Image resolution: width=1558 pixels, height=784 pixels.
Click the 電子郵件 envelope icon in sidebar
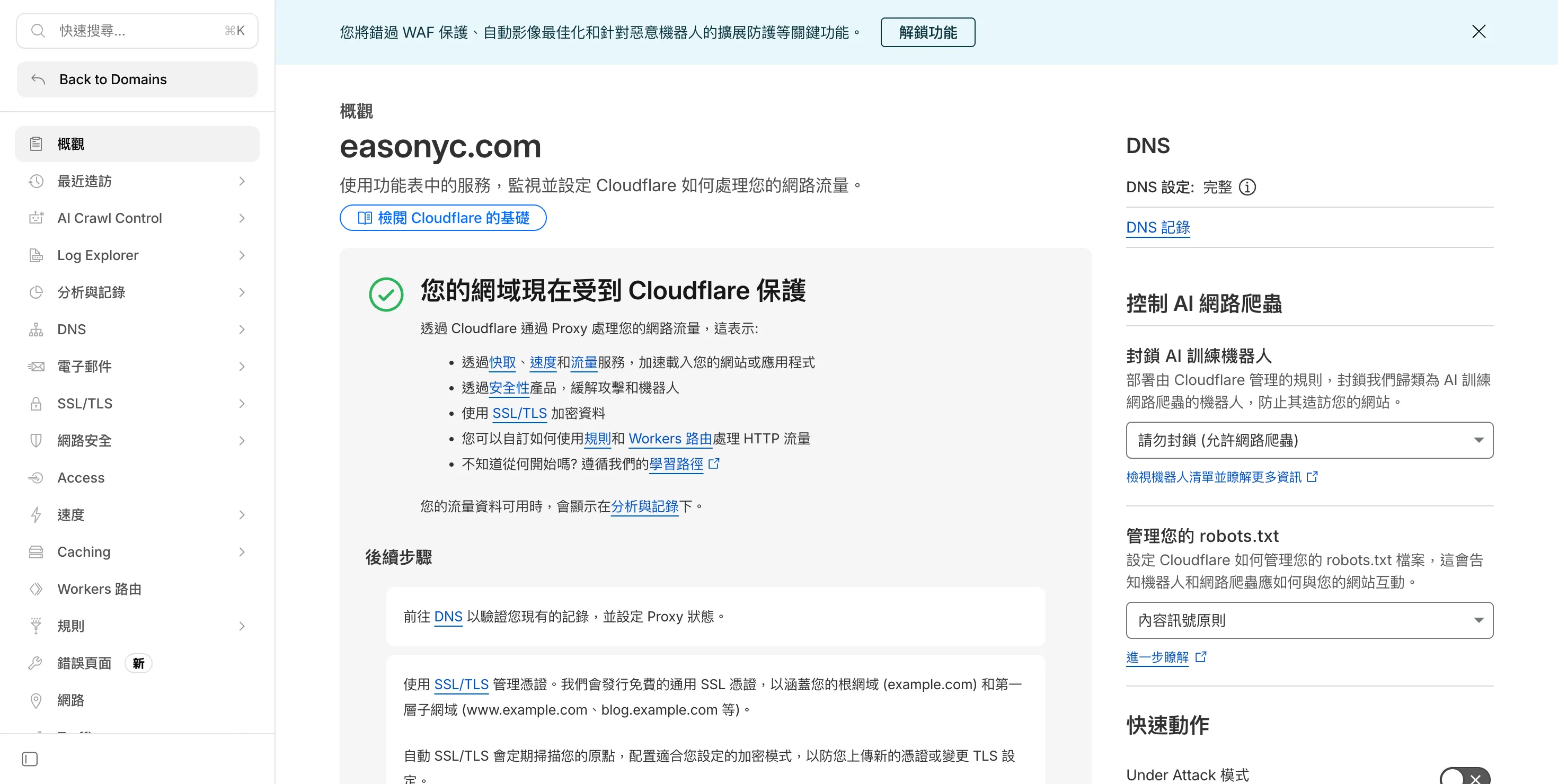(x=36, y=367)
